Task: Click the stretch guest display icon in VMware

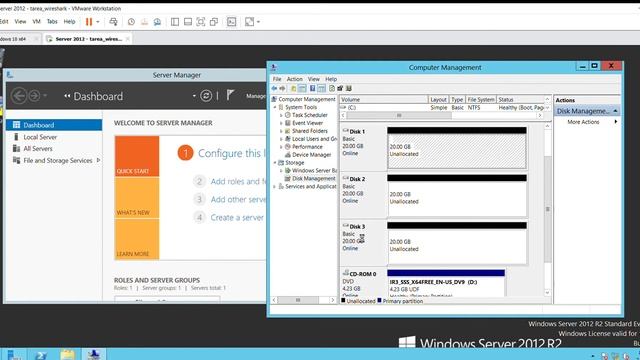Action: [x=249, y=22]
